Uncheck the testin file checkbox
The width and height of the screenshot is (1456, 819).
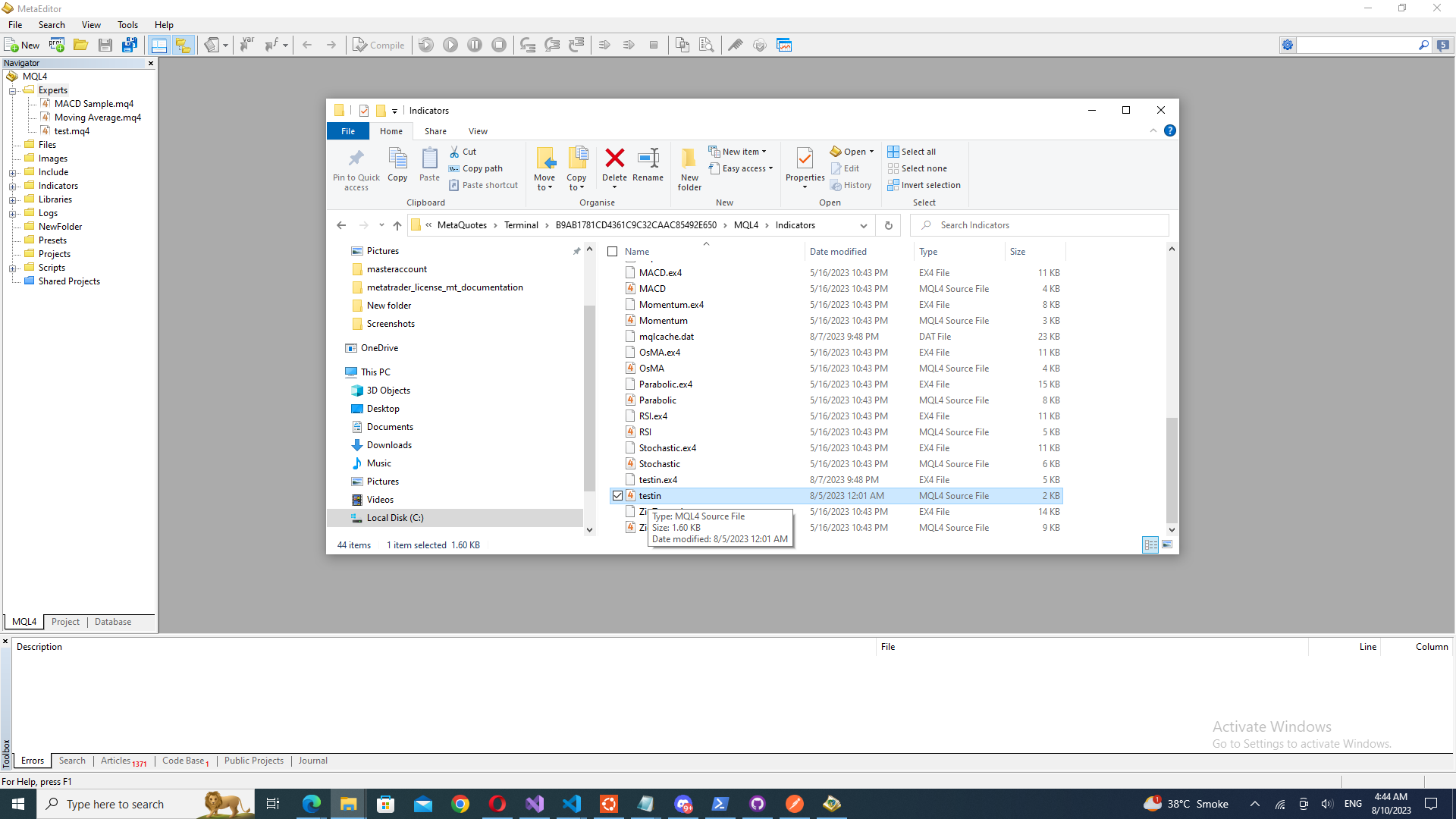tap(617, 496)
